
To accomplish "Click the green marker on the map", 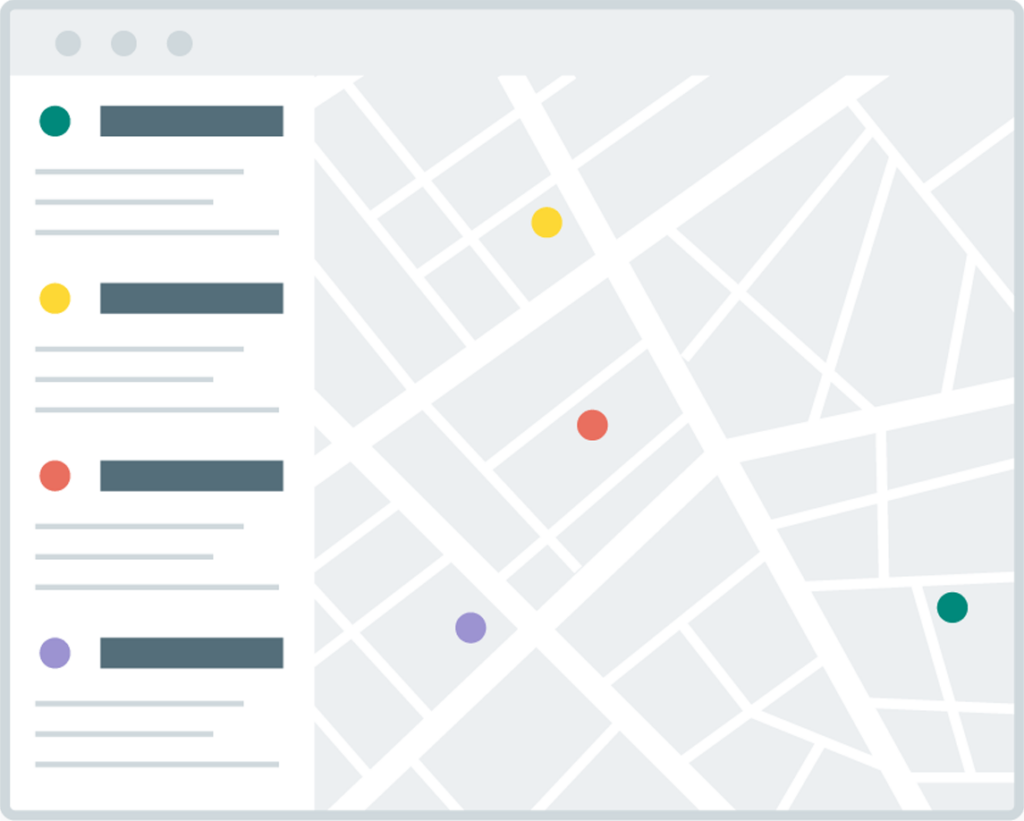I will coord(951,607).
